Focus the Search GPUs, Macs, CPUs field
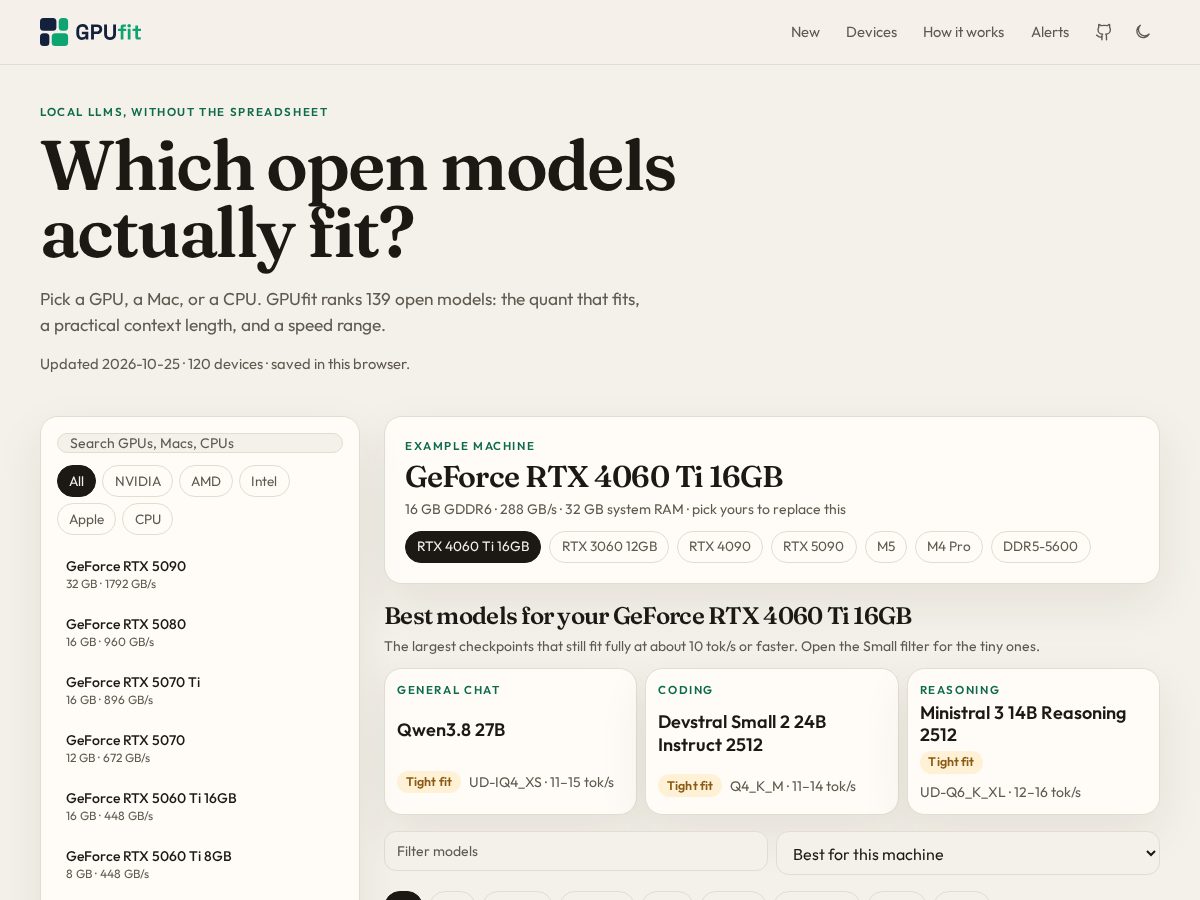The image size is (1200, 900). [200, 443]
